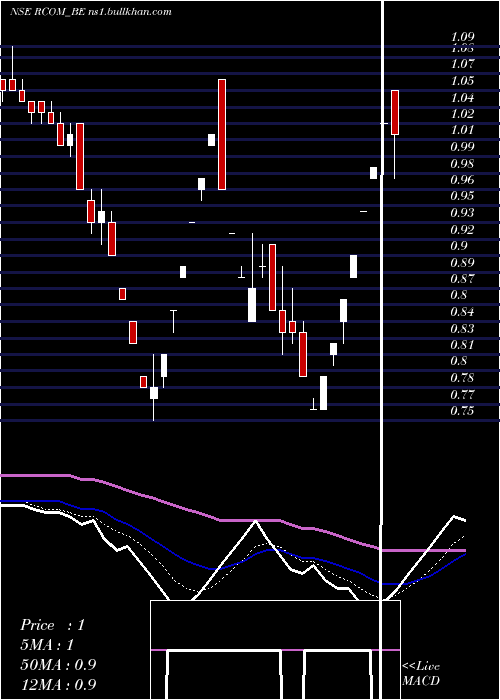Click the 0.95 price axis label
Viewport: 500px width, 700px height.
(x=462, y=196)
